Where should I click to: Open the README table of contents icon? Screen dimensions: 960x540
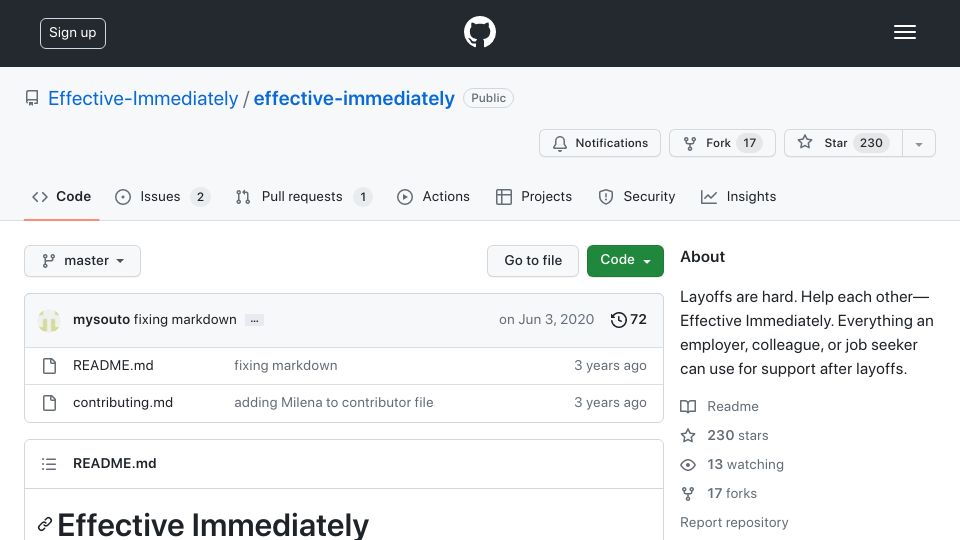[49, 464]
